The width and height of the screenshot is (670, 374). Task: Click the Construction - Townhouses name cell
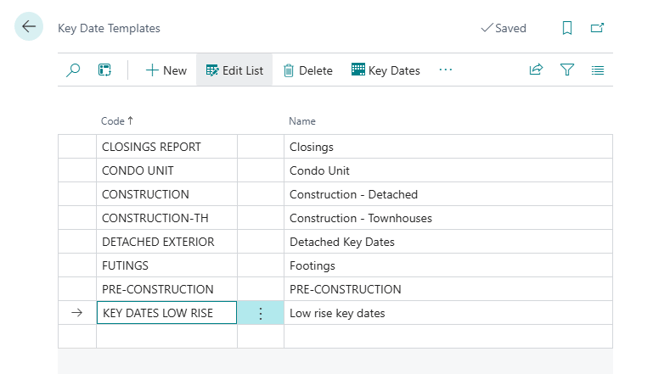click(x=448, y=218)
